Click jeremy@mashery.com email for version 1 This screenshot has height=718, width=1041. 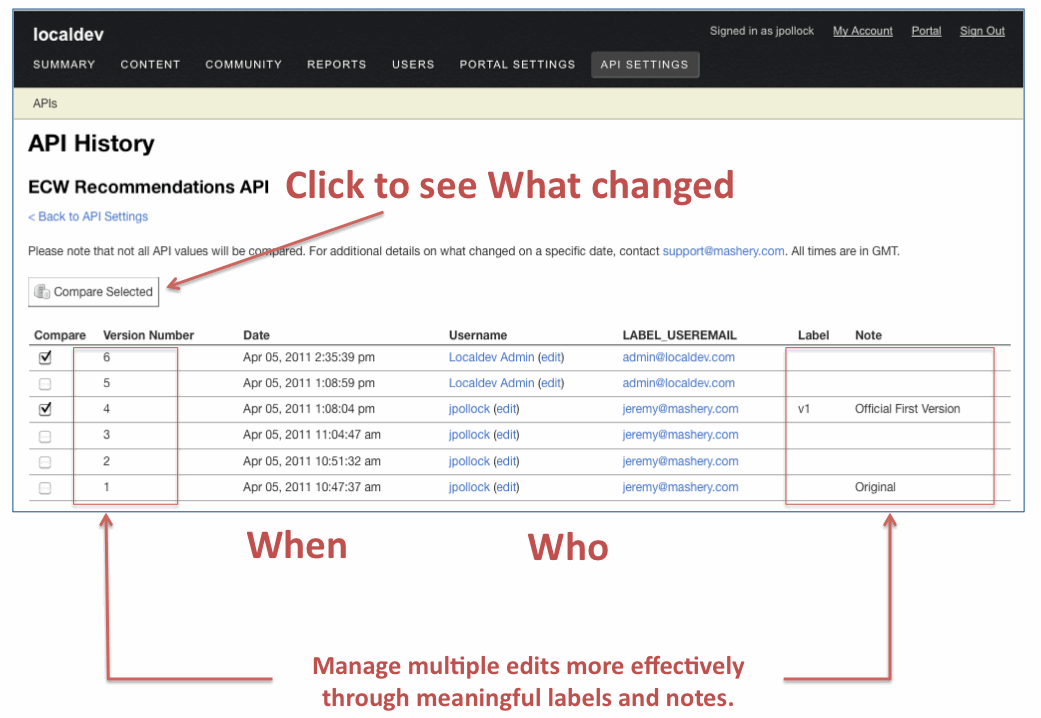[681, 488]
